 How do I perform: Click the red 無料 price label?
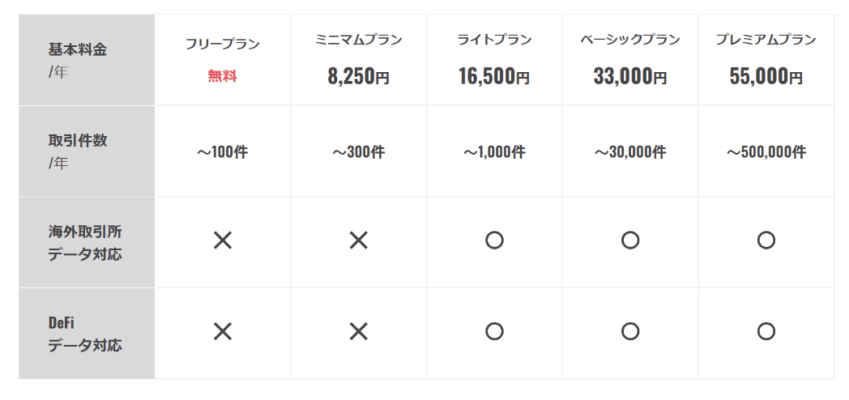tap(223, 77)
